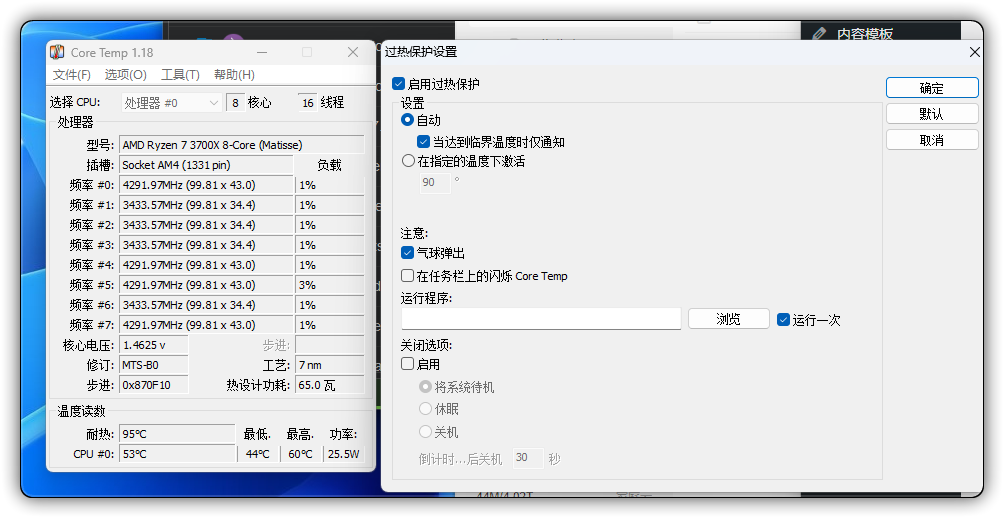Click the 运行程序 path input field
Image resolution: width=1004 pixels, height=518 pixels.
[541, 319]
